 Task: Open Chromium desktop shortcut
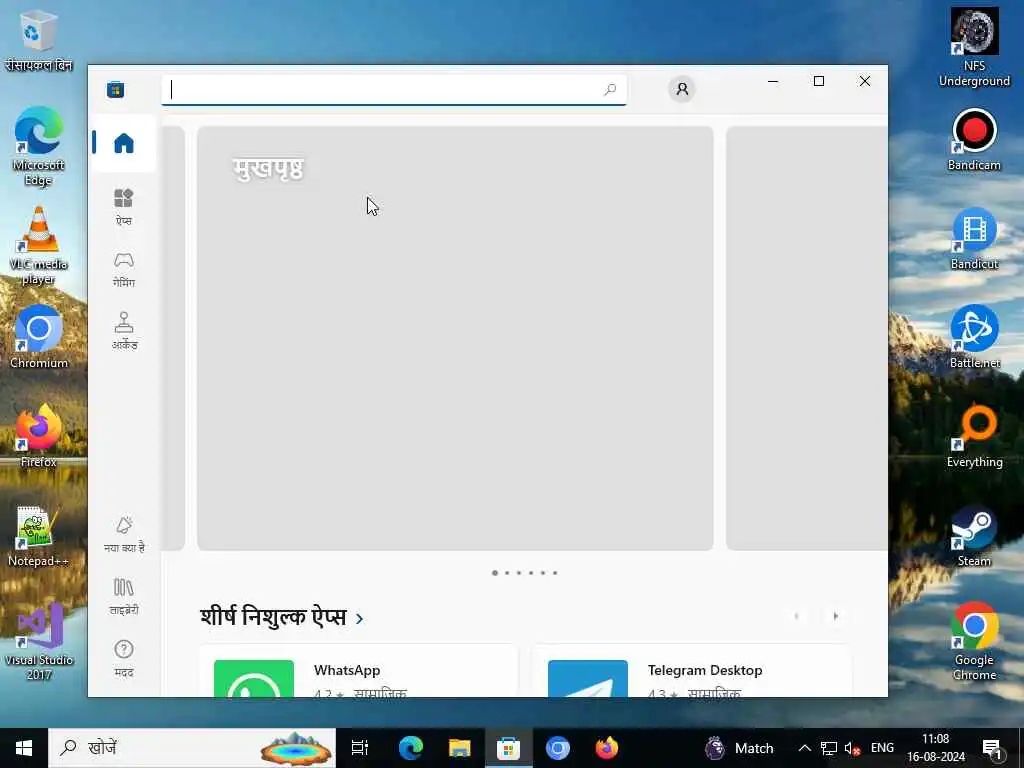tap(39, 337)
